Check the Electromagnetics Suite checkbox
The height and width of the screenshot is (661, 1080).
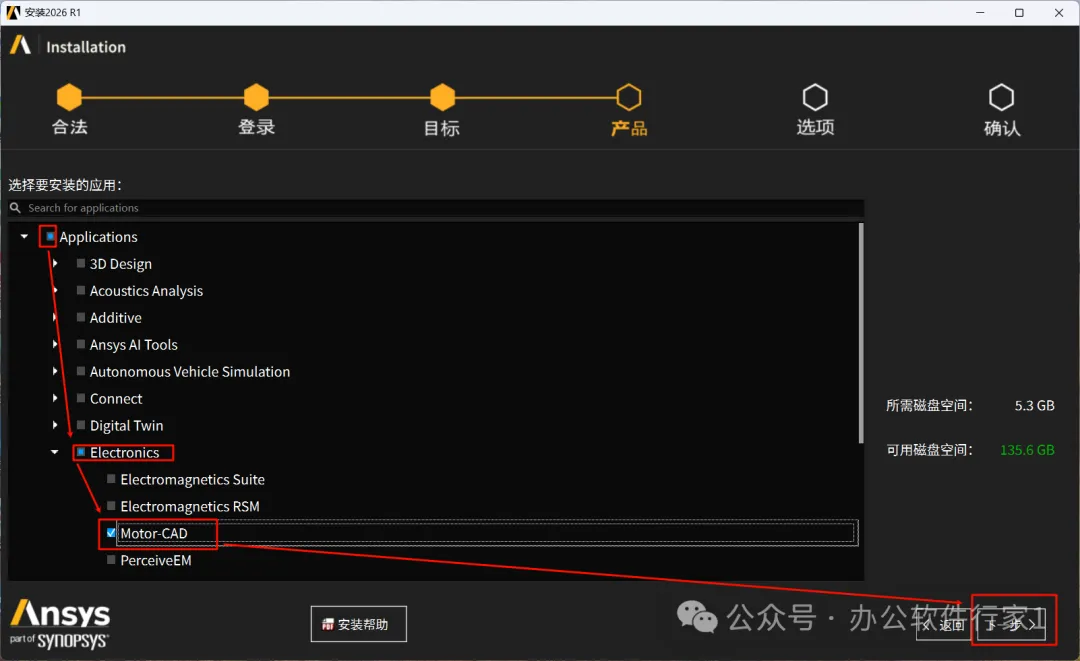point(111,479)
